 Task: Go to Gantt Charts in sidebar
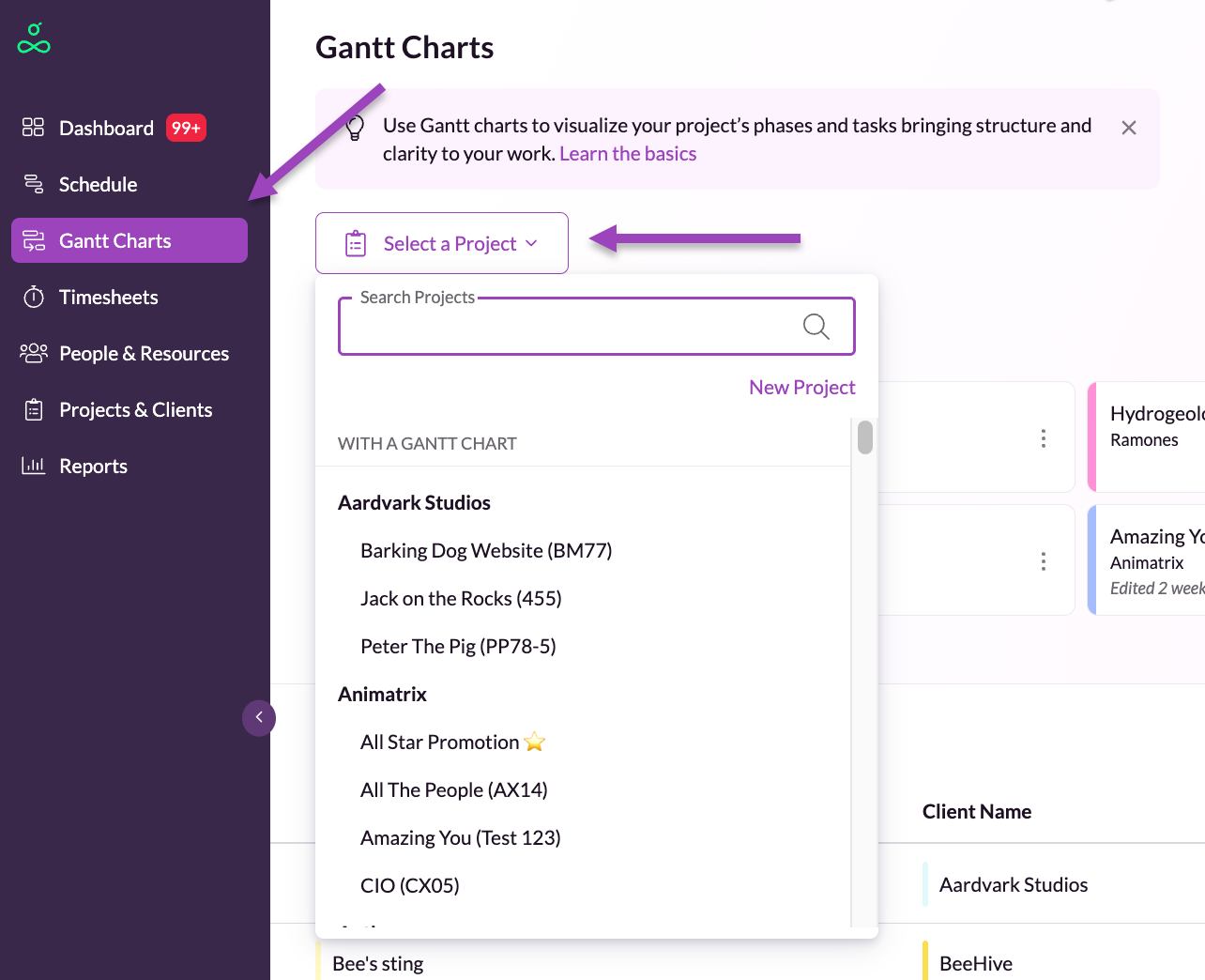[130, 241]
